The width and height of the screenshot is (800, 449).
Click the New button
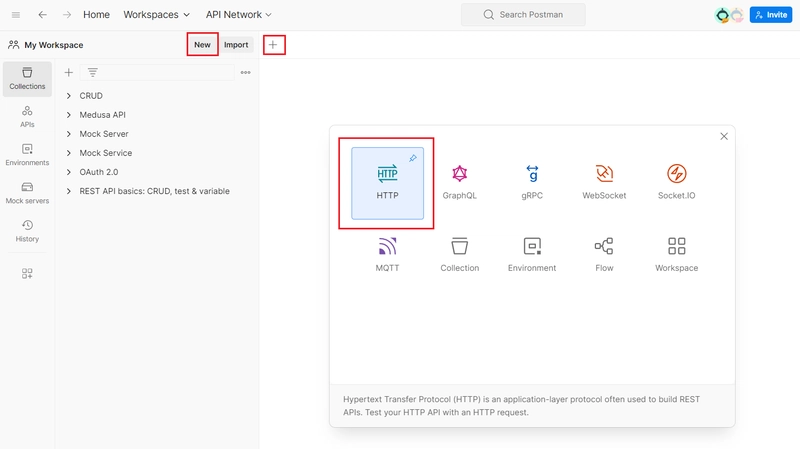coord(202,44)
